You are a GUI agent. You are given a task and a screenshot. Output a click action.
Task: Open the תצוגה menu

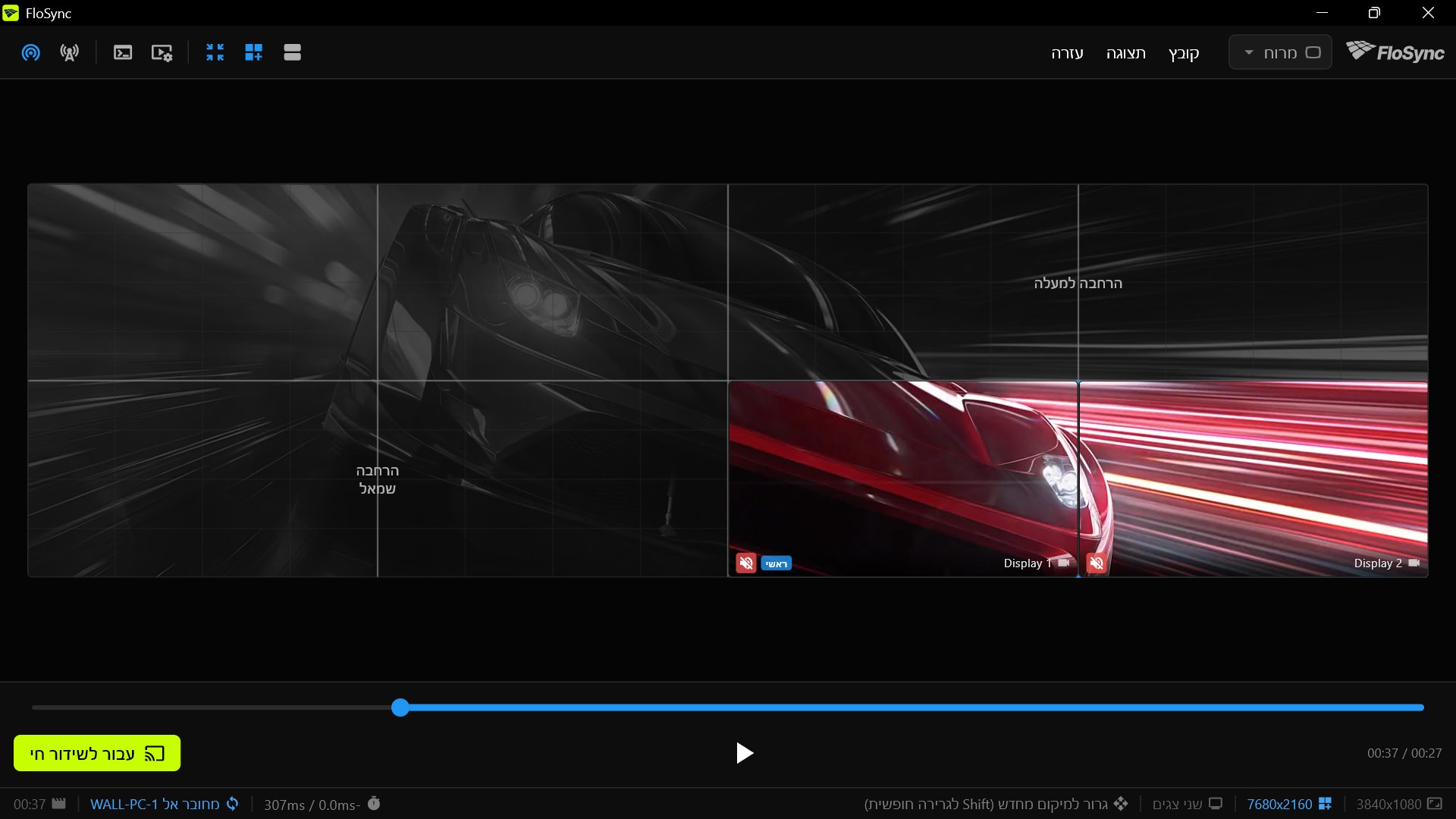click(x=1126, y=53)
